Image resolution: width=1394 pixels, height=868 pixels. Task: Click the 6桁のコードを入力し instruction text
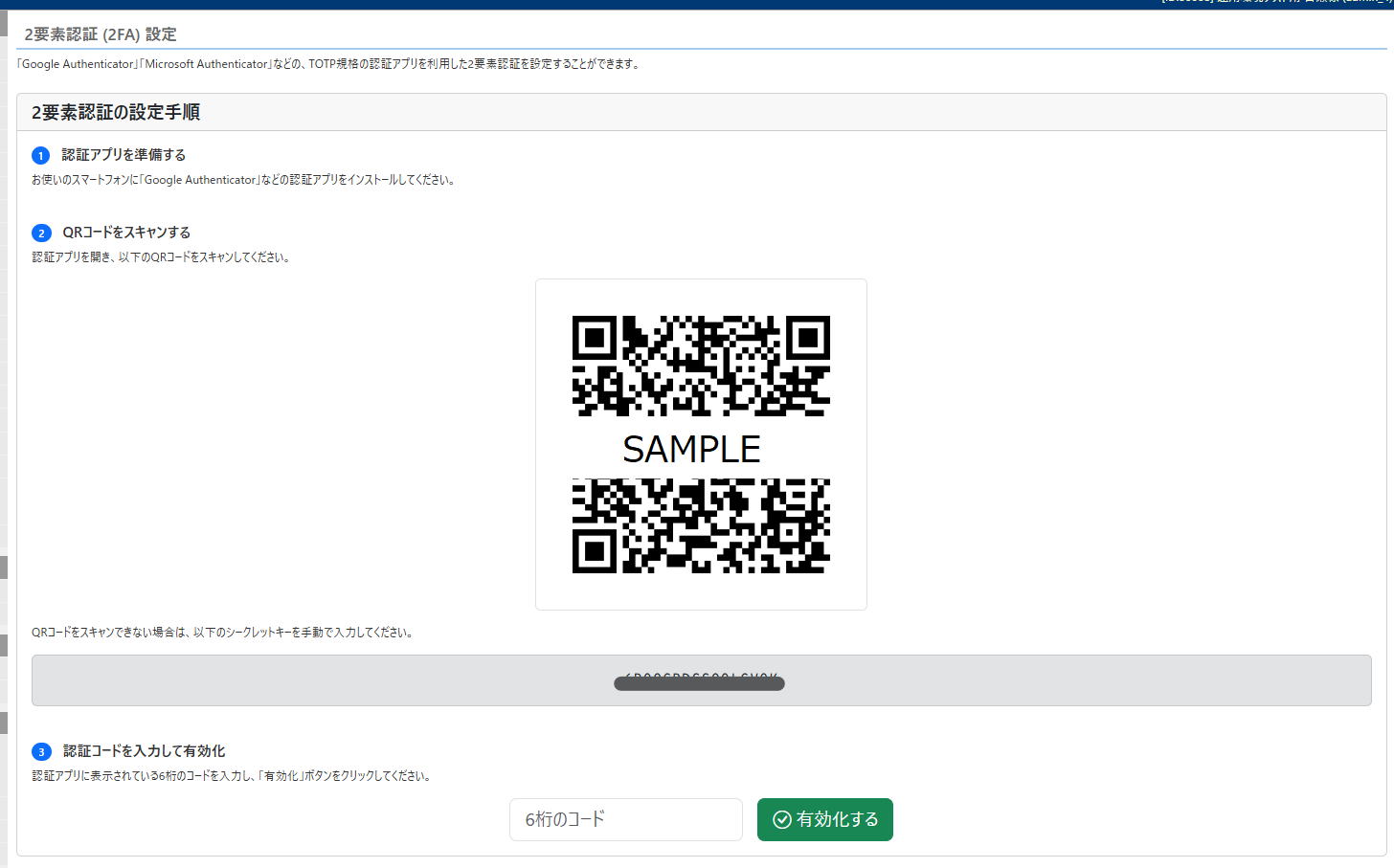point(233,776)
